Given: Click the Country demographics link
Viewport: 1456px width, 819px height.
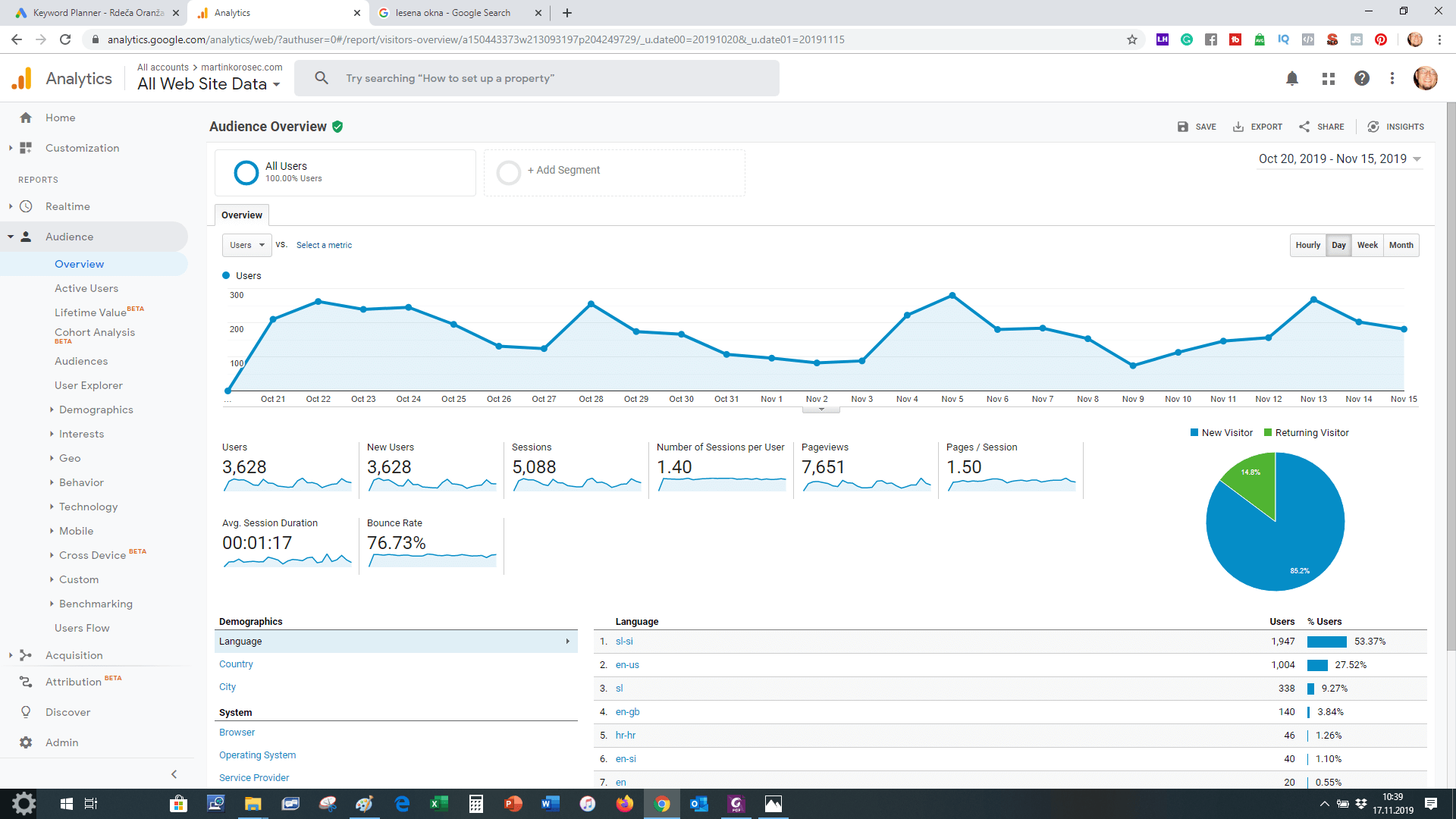Looking at the screenshot, I should (x=236, y=664).
